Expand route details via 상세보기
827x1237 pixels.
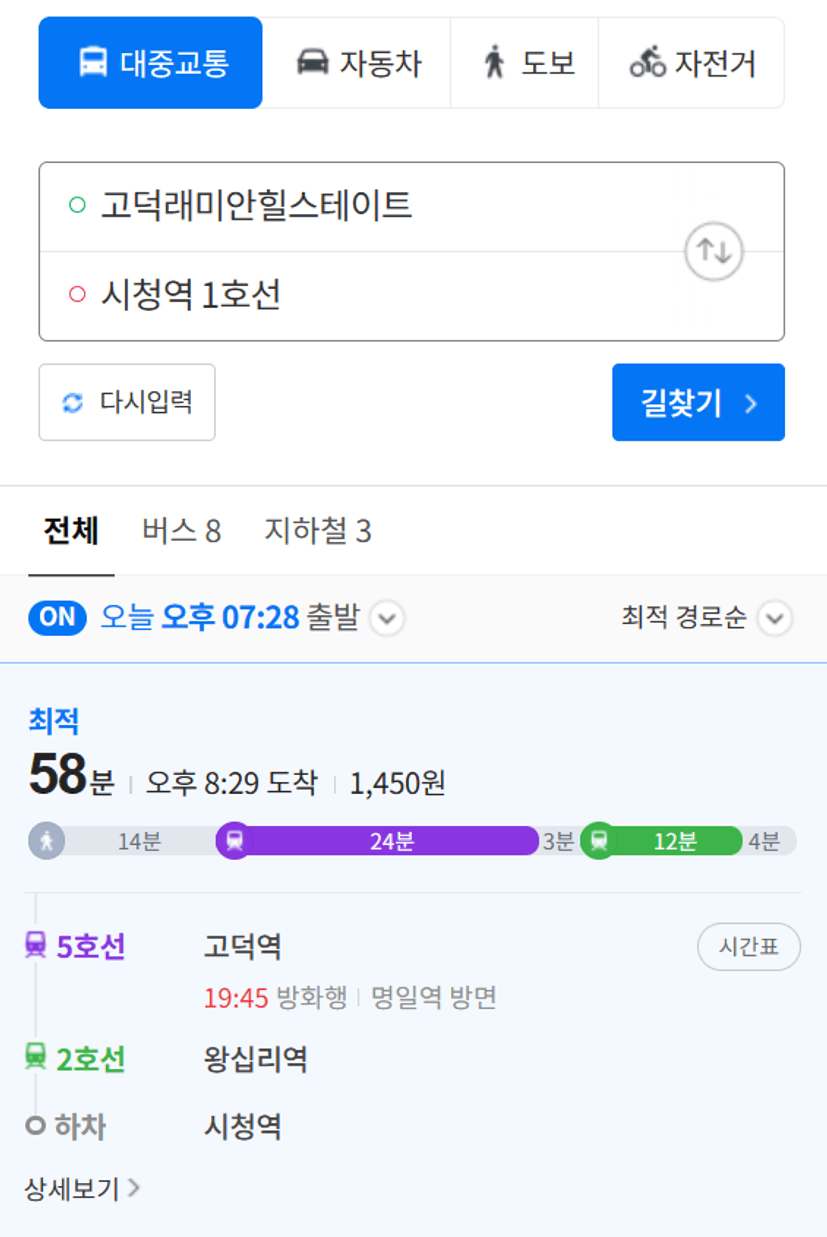click(82, 1188)
